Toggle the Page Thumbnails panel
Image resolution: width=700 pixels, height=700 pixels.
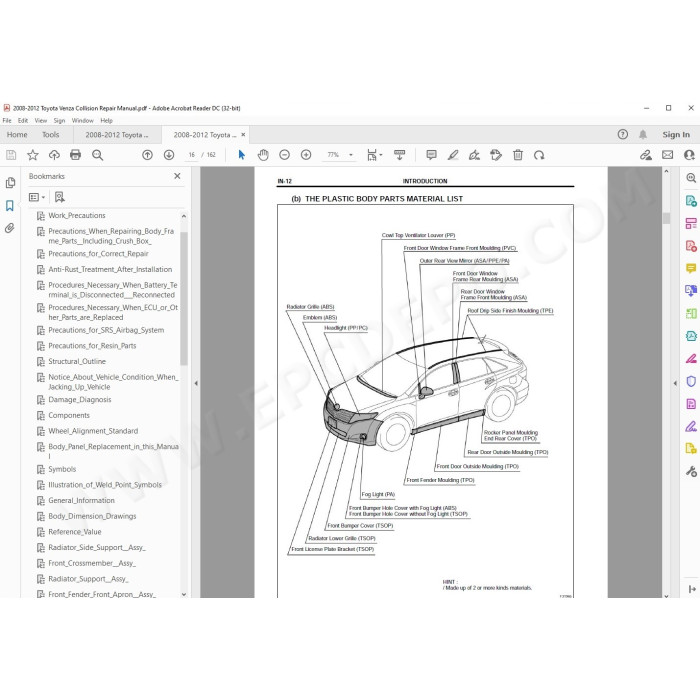pyautogui.click(x=10, y=183)
